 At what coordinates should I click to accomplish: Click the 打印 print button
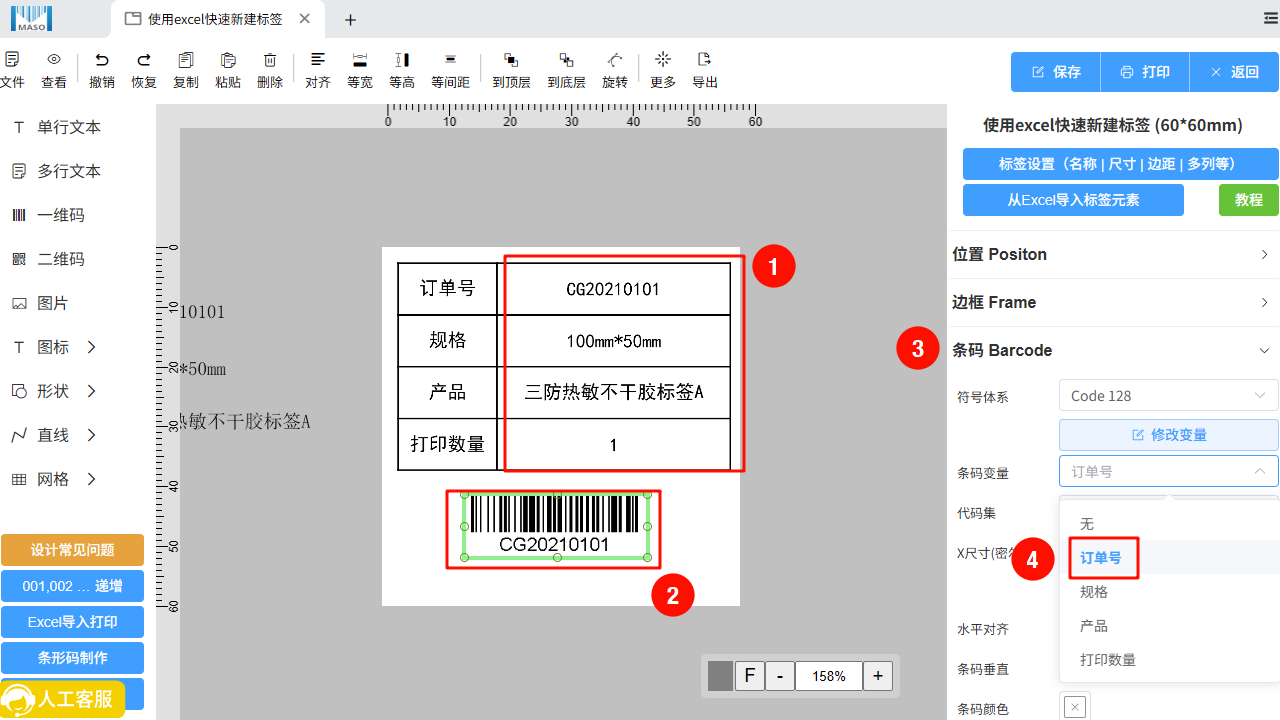(x=1145, y=72)
